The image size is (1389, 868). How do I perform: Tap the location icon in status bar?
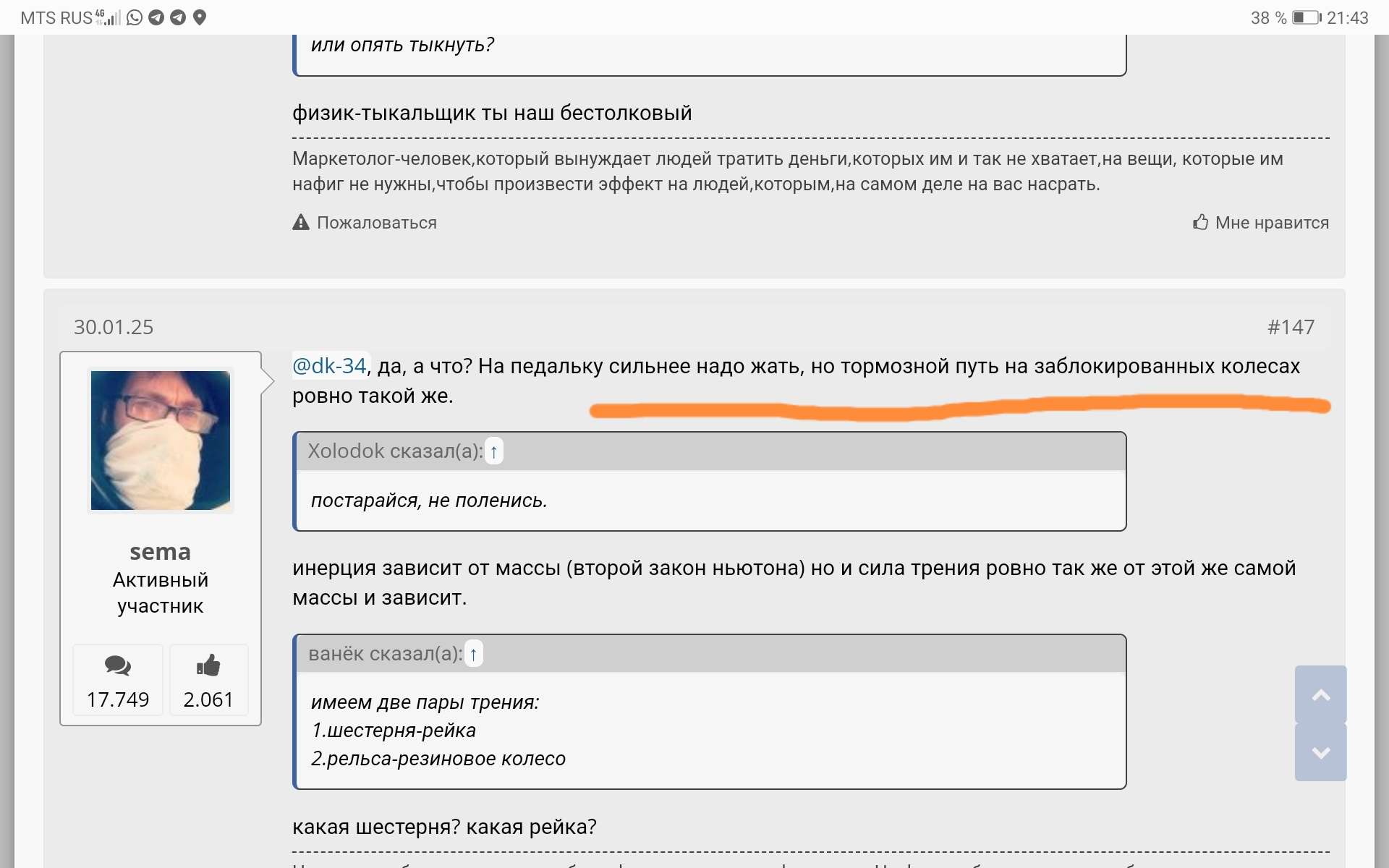pos(200,17)
